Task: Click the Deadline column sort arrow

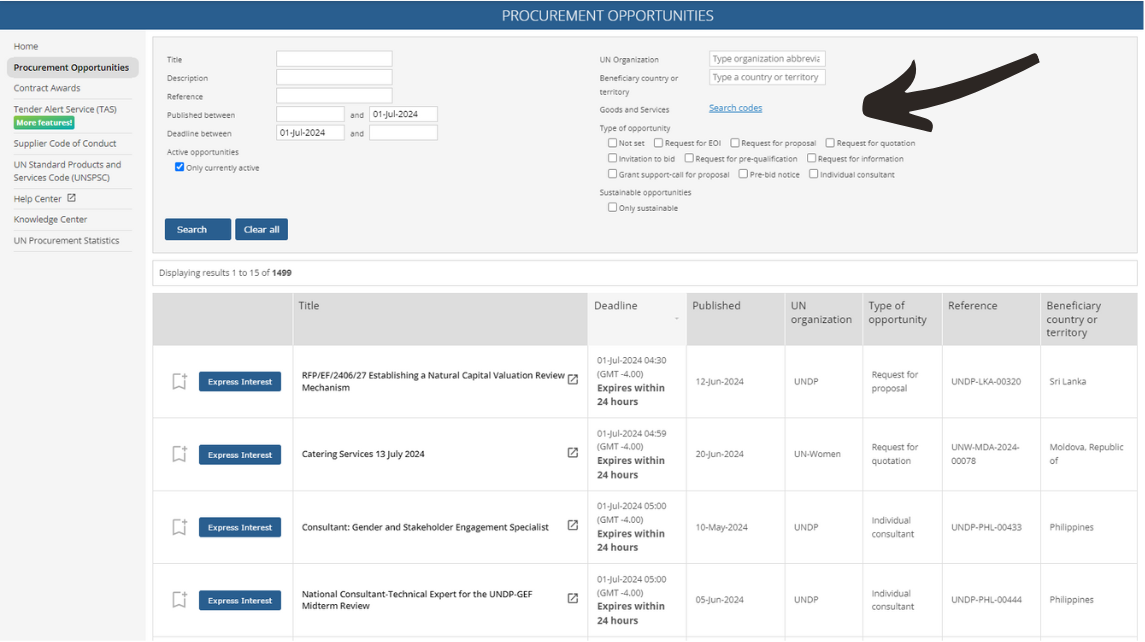Action: click(676, 319)
